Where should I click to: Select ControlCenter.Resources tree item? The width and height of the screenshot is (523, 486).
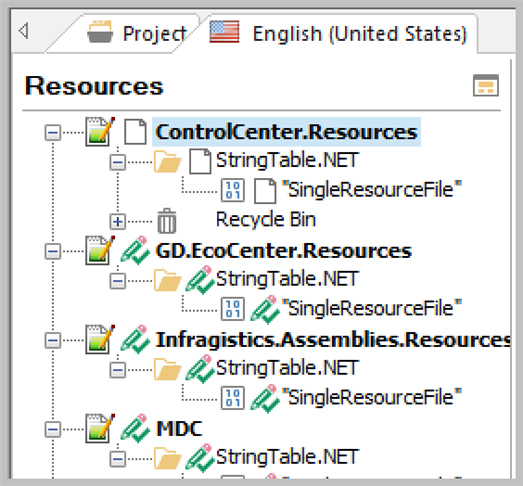tap(287, 132)
